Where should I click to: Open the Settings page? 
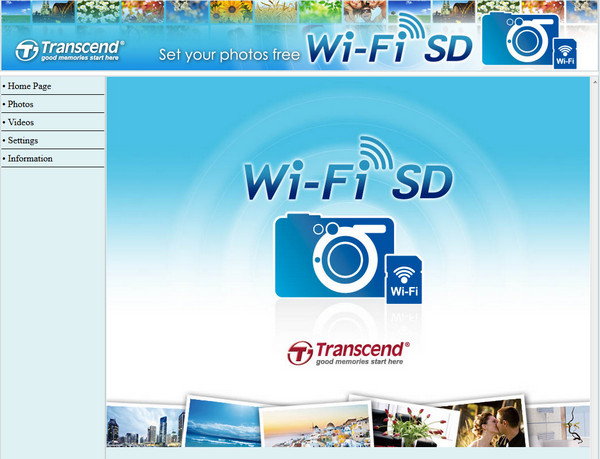point(23,140)
